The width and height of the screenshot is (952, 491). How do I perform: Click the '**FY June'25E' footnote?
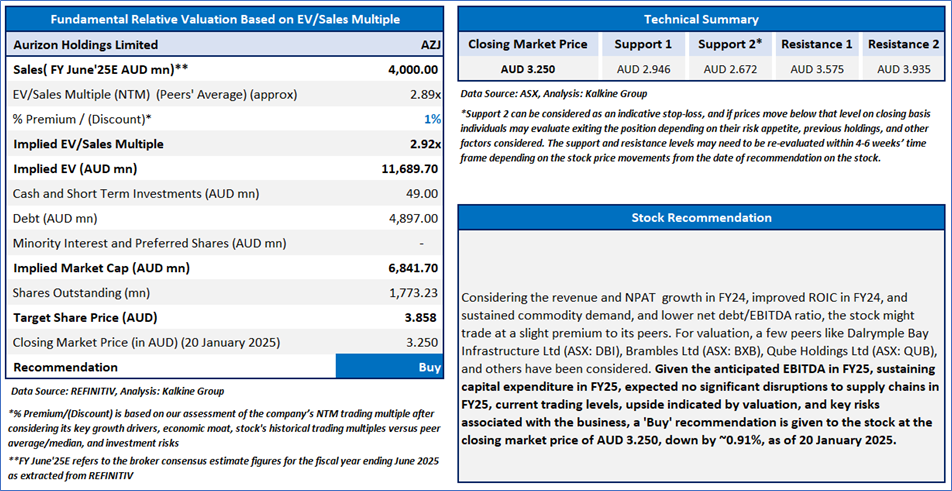click(x=225, y=468)
